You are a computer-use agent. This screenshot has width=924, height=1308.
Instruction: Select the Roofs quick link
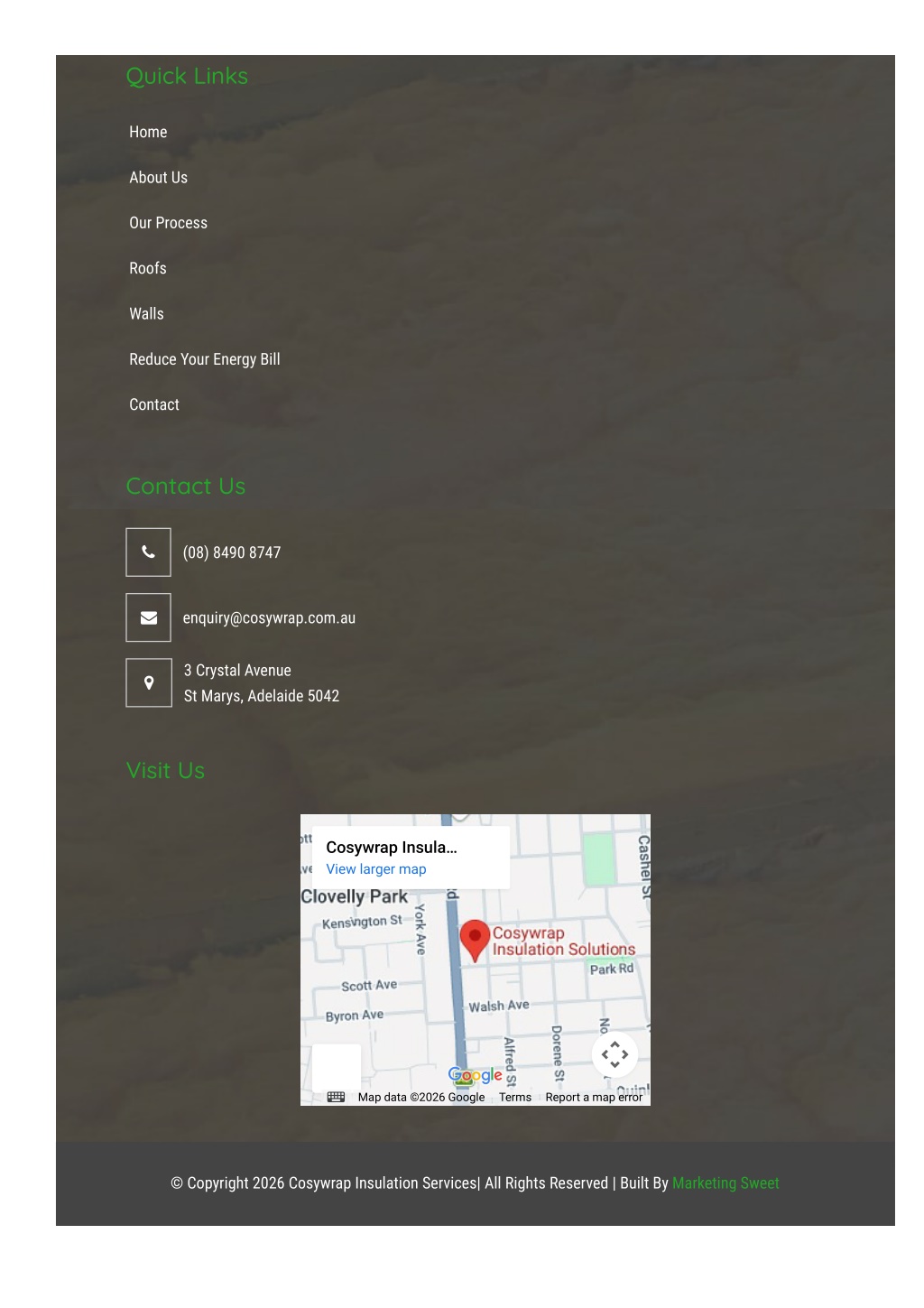tap(148, 268)
